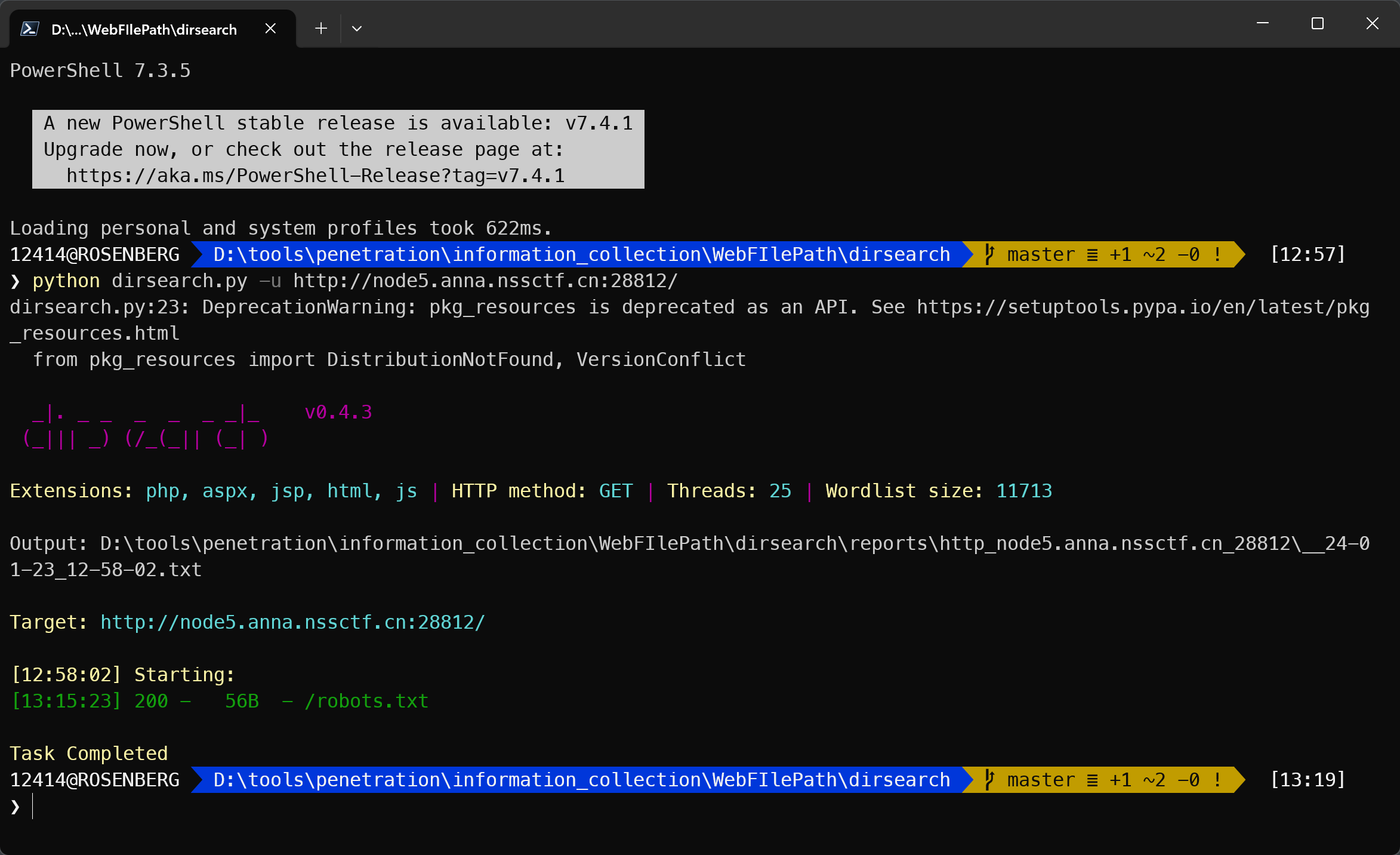1400x855 pixels.
Task: Click the git branch icon in last prompt
Action: [989, 780]
